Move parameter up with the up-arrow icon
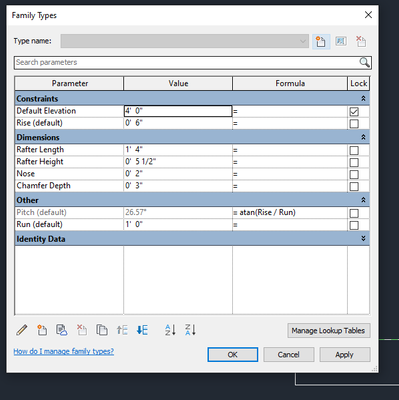The image size is (399, 400). [x=122, y=330]
